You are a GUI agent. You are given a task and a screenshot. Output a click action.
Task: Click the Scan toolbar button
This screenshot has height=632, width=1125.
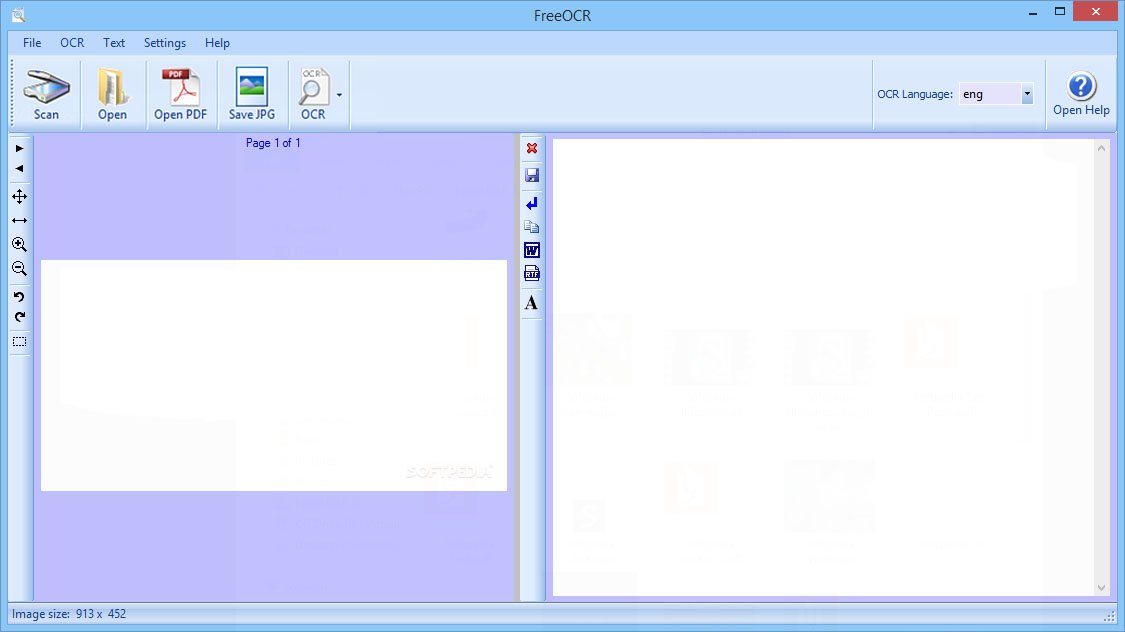[46, 96]
